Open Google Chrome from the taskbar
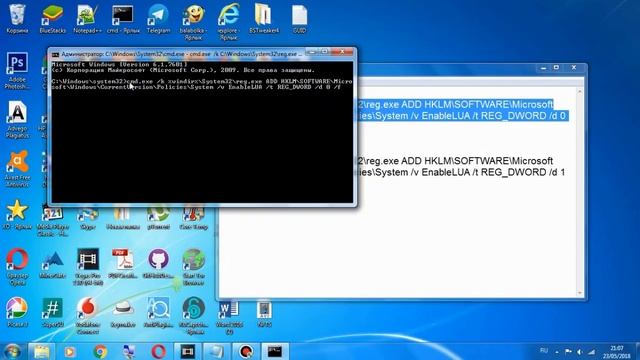 click(x=100, y=351)
